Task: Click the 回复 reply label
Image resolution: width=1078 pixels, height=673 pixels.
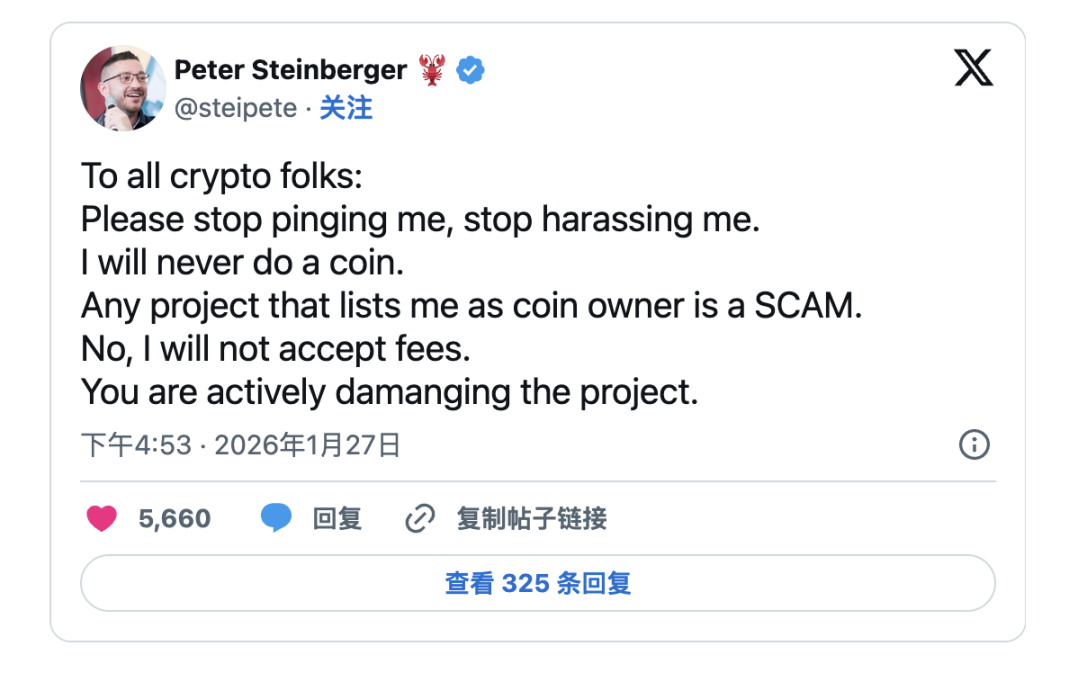Action: 337,519
